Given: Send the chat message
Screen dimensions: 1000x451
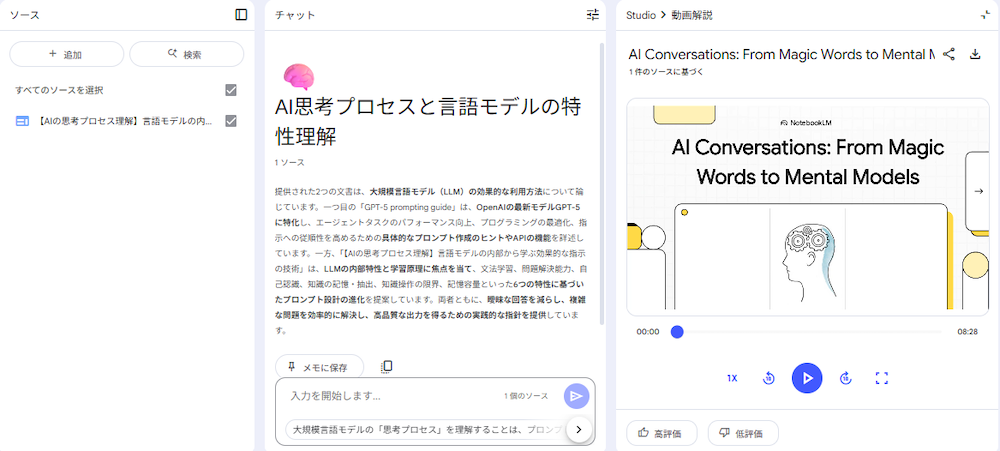Looking at the screenshot, I should click(577, 396).
